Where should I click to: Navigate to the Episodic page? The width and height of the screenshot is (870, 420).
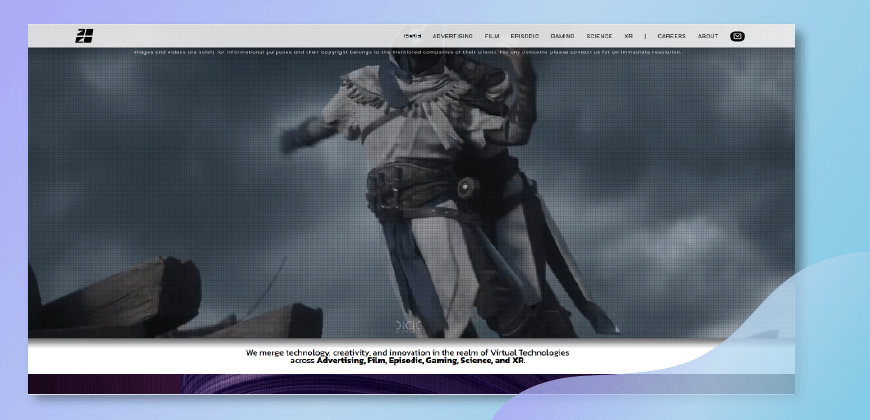pyautogui.click(x=524, y=36)
